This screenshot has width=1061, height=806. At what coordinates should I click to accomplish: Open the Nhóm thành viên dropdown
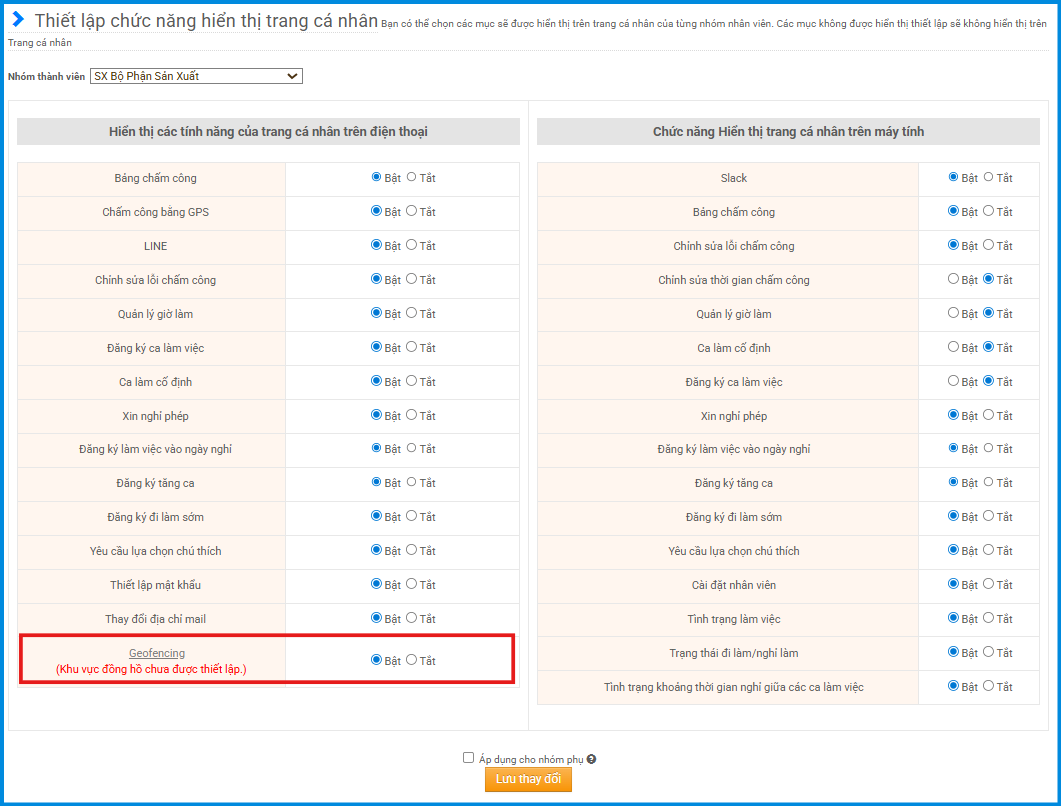click(196, 76)
